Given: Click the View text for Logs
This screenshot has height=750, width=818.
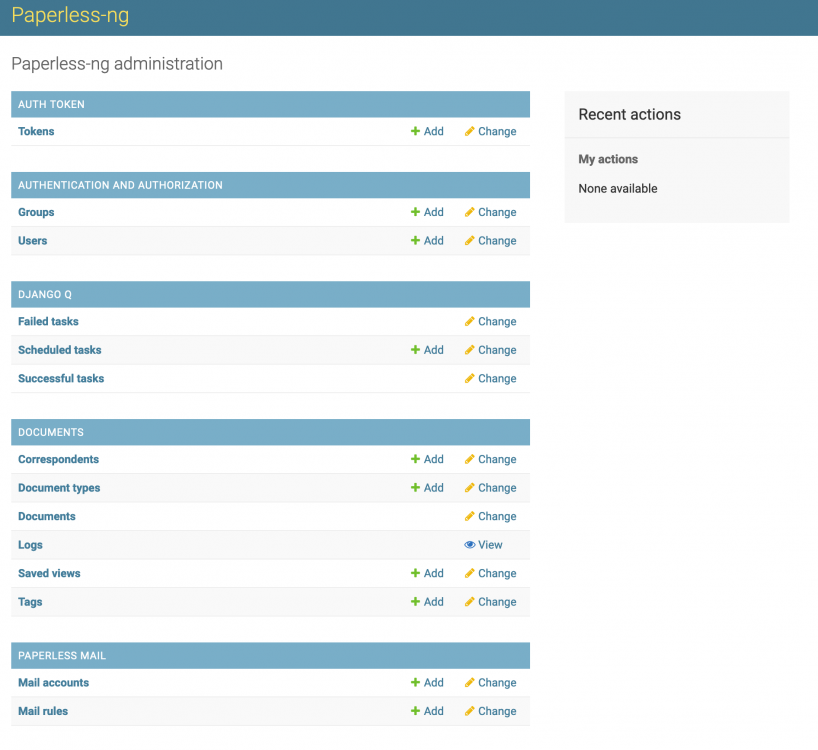Looking at the screenshot, I should (x=490, y=545).
